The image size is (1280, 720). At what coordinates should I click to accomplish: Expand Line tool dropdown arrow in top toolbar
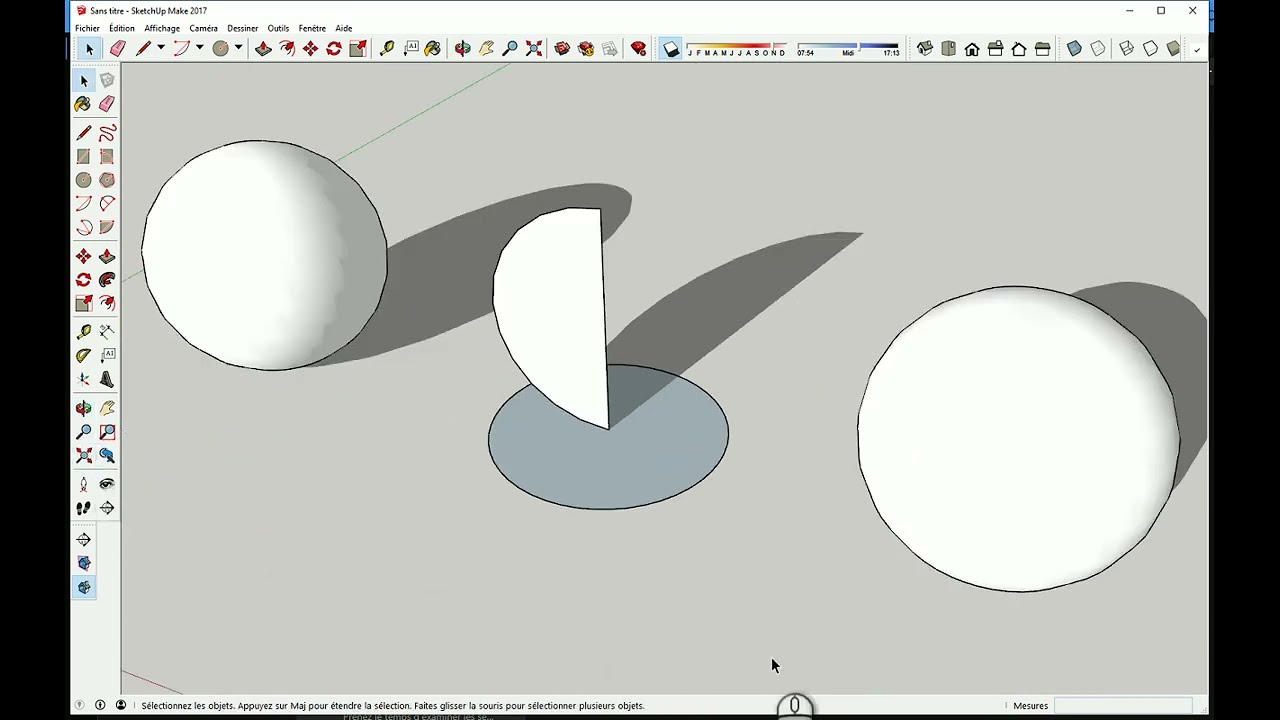[x=160, y=49]
